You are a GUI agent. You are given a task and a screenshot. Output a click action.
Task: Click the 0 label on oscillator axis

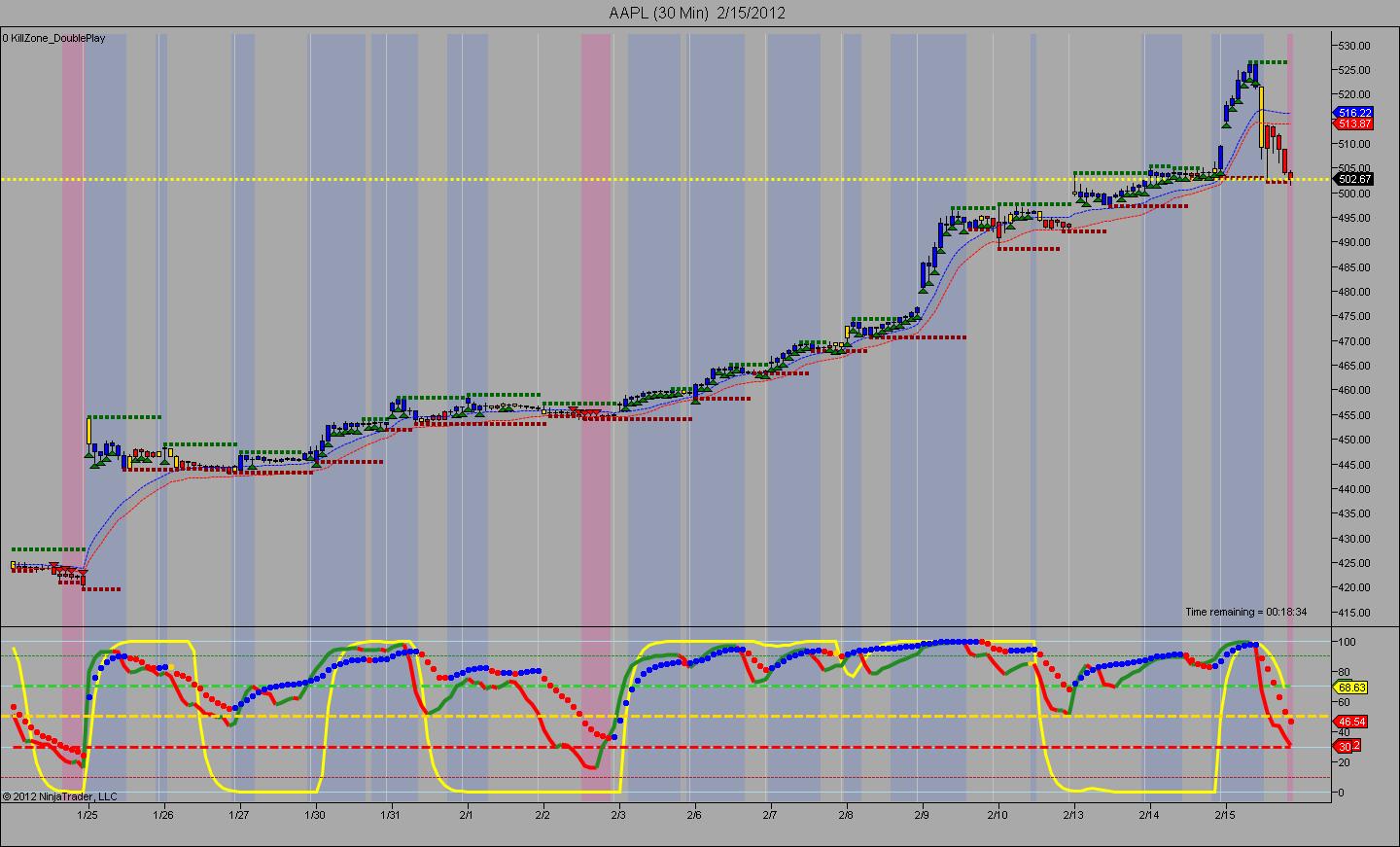[1342, 793]
